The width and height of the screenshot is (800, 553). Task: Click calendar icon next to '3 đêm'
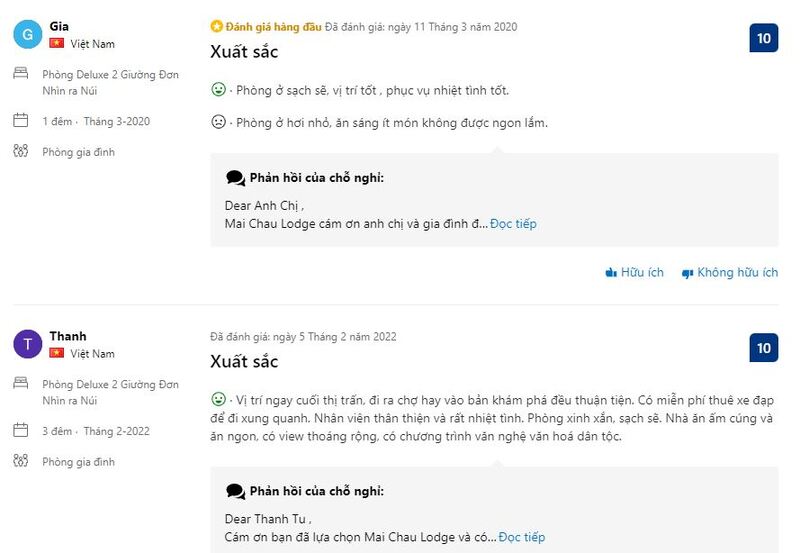pyautogui.click(x=21, y=431)
